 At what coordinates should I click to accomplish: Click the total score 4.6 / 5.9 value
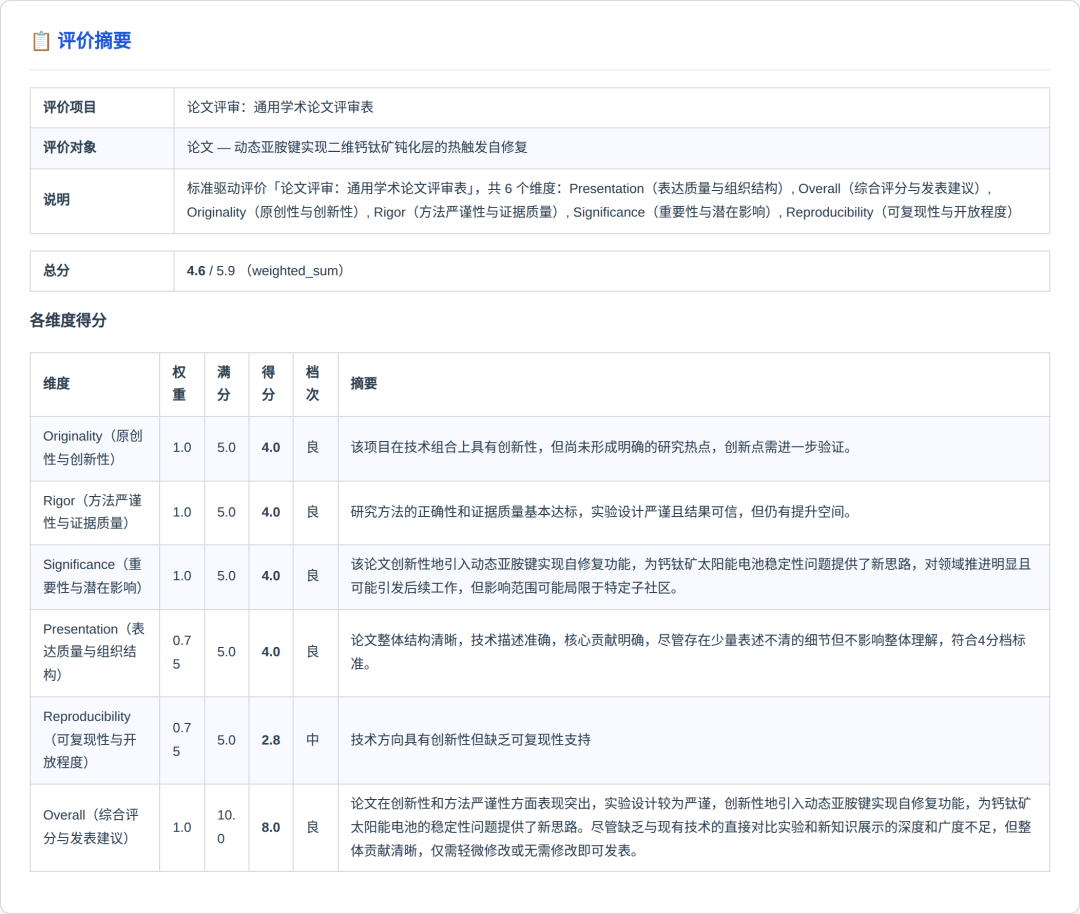[211, 271]
